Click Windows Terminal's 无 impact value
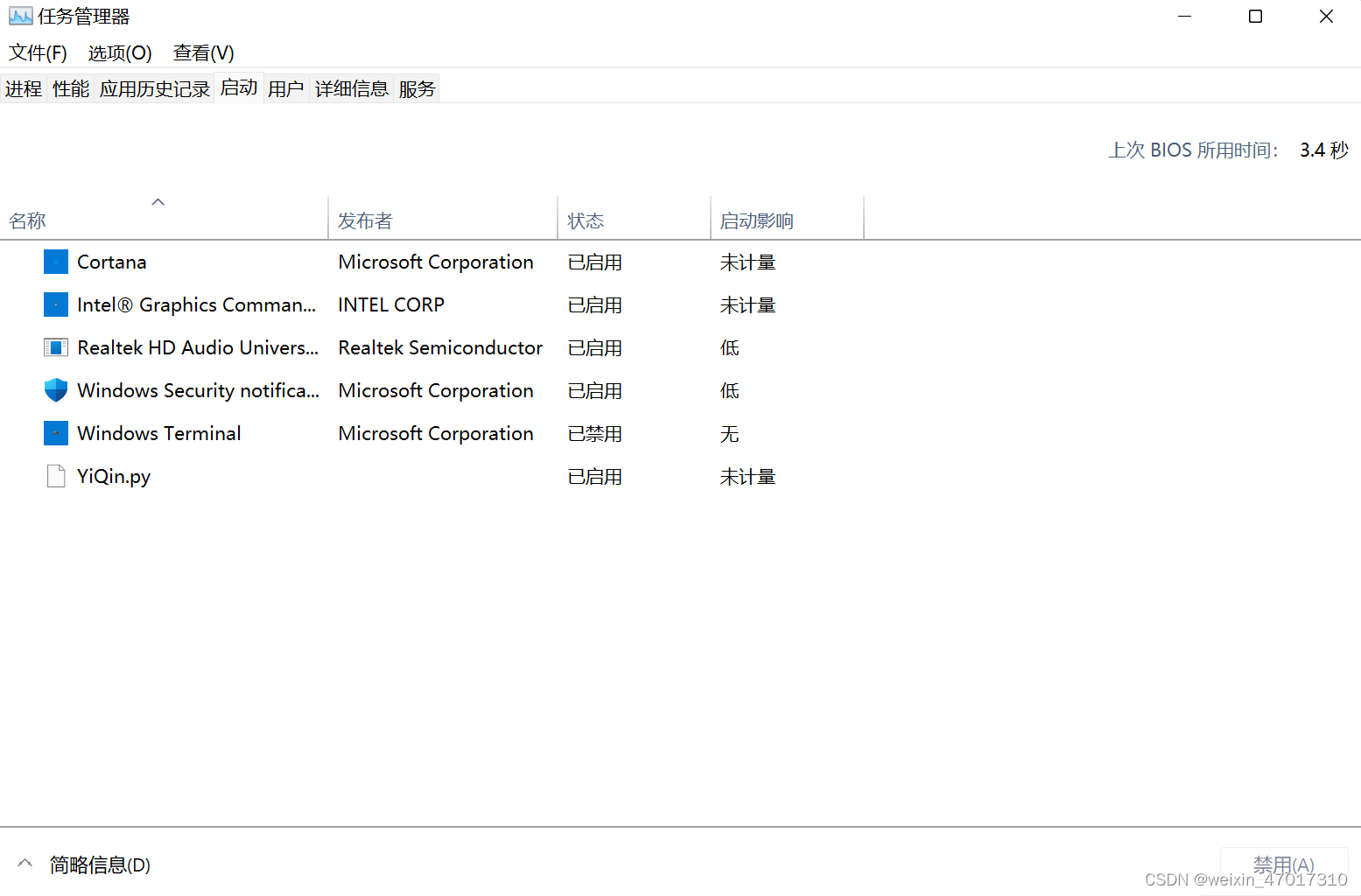Viewport: 1361px width, 896px height. [730, 433]
